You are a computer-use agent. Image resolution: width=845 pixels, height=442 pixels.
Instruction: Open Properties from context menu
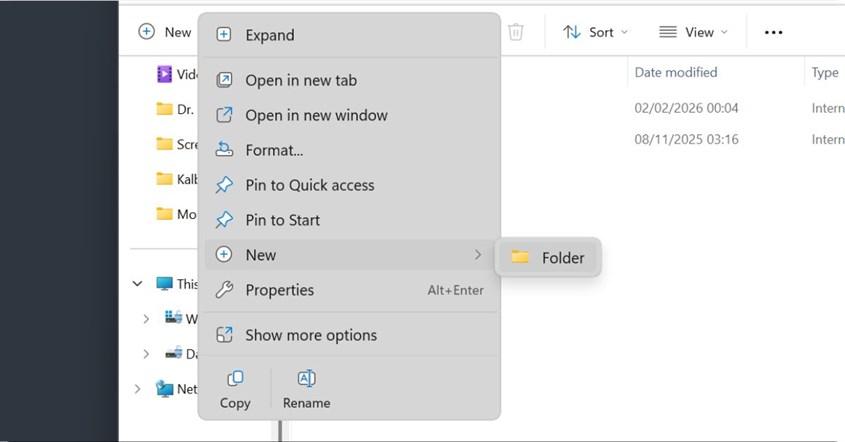(349, 290)
